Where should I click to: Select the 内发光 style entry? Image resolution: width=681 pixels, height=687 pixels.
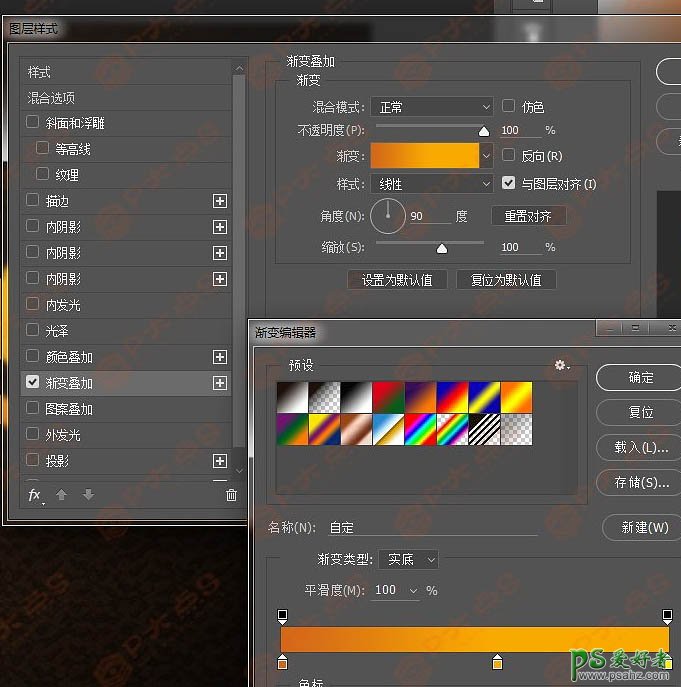pyautogui.click(x=63, y=305)
